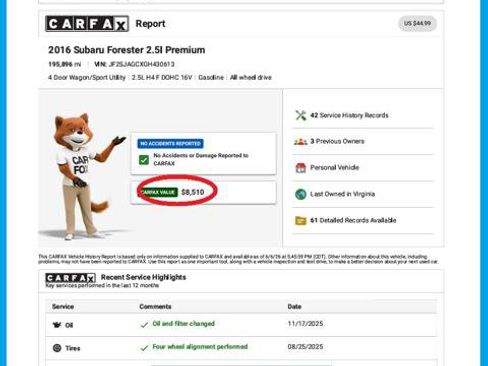This screenshot has width=488, height=366.
Task: Click the CARFAX logo in report header
Action: [87, 24]
